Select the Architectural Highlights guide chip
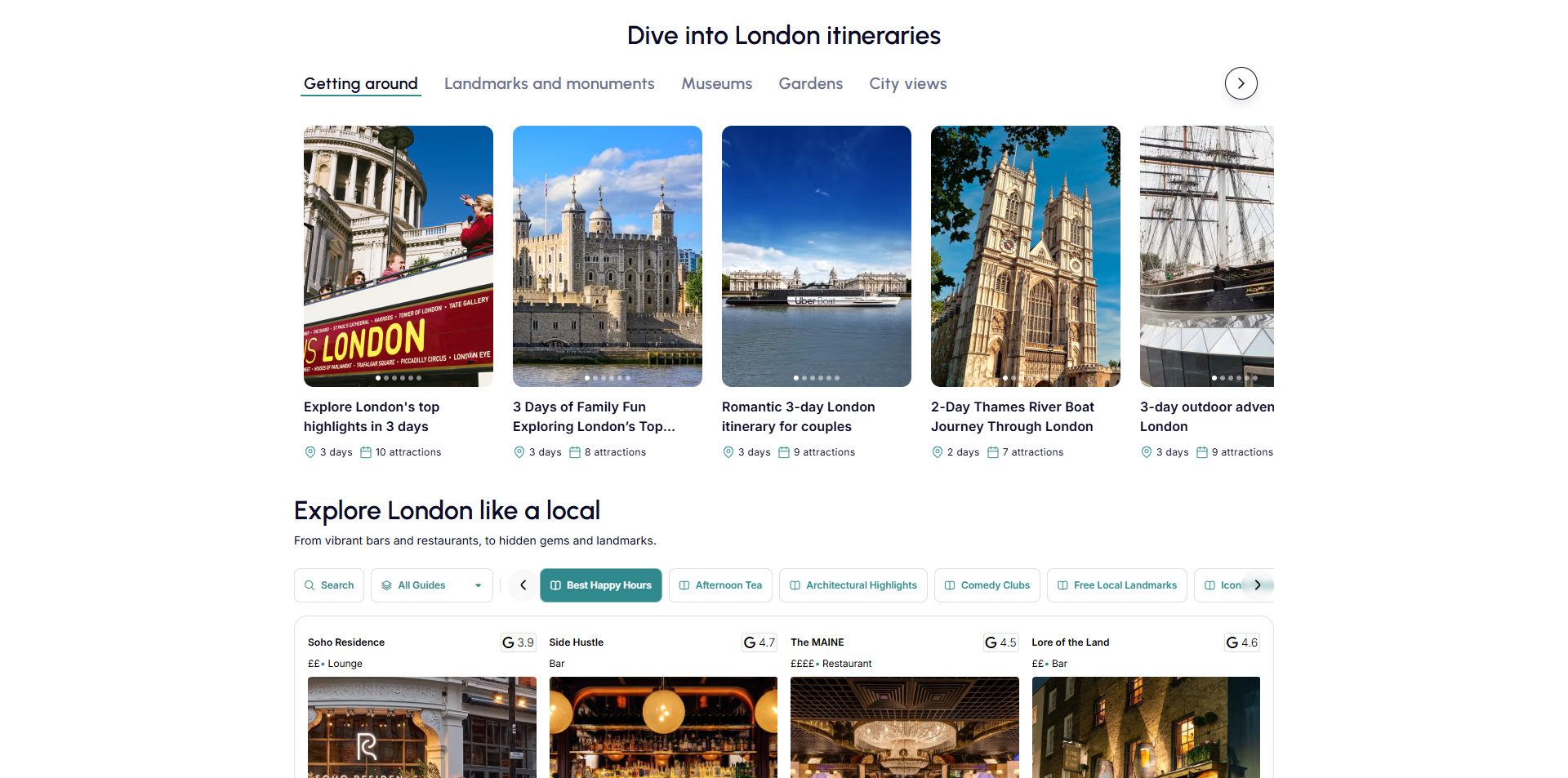 pos(853,585)
